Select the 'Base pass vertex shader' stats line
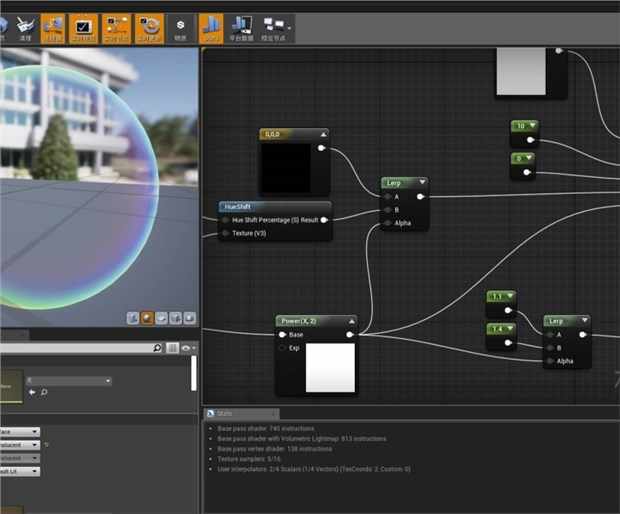620x514 pixels. click(x=274, y=449)
